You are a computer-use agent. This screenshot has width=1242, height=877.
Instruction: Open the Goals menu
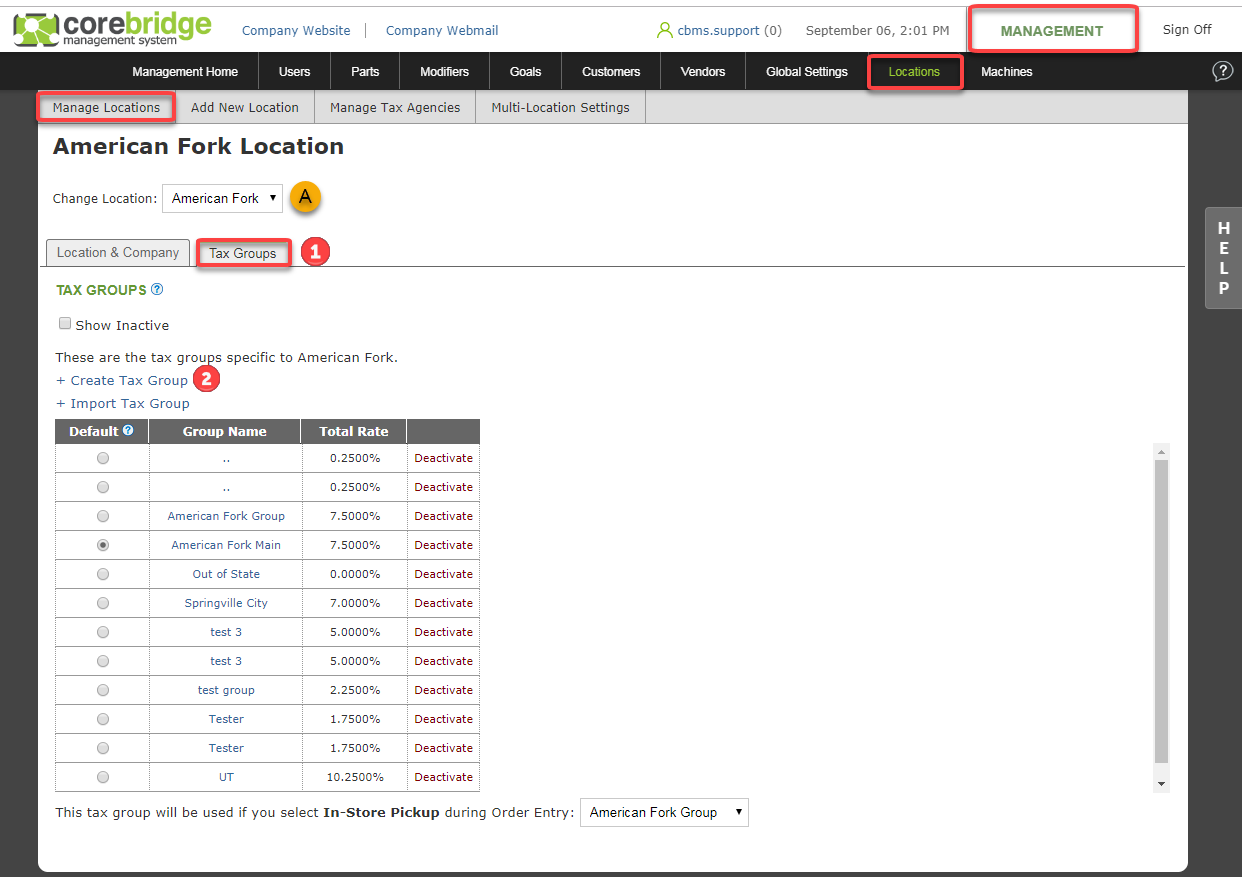(x=525, y=71)
